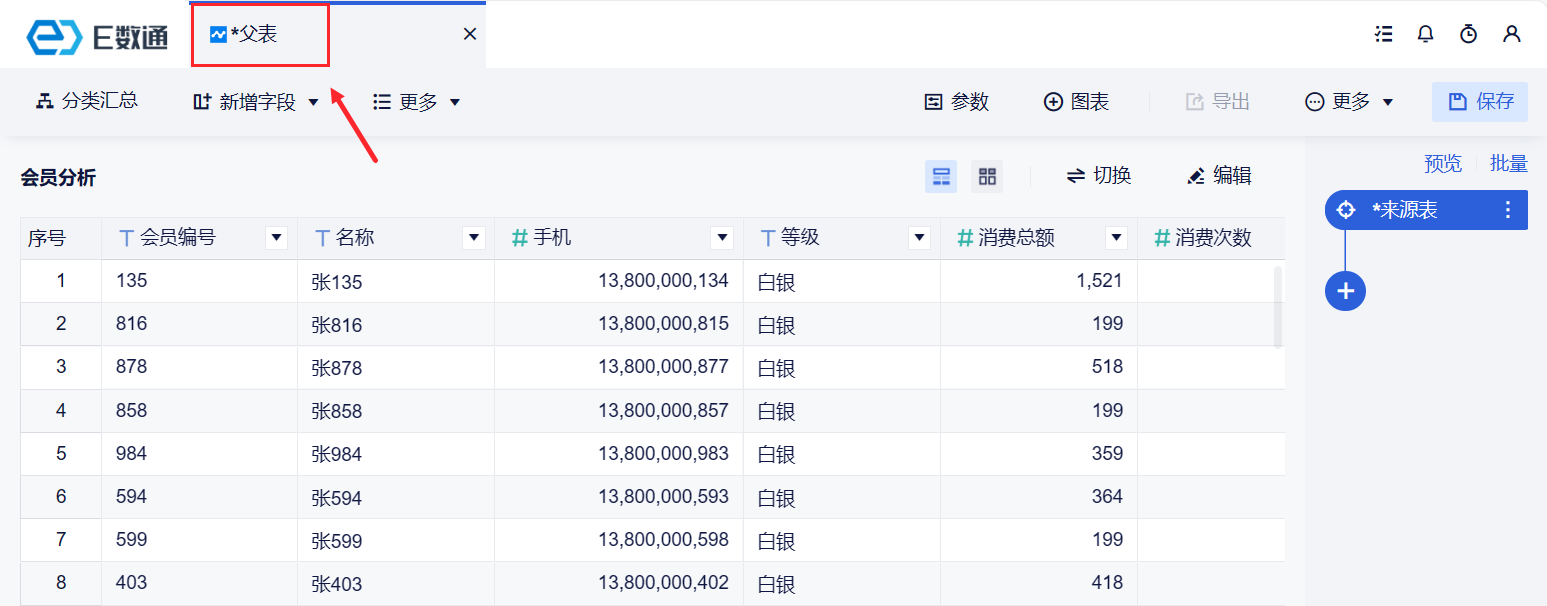Switch to table list view
The width and height of the screenshot is (1547, 606).
941,177
